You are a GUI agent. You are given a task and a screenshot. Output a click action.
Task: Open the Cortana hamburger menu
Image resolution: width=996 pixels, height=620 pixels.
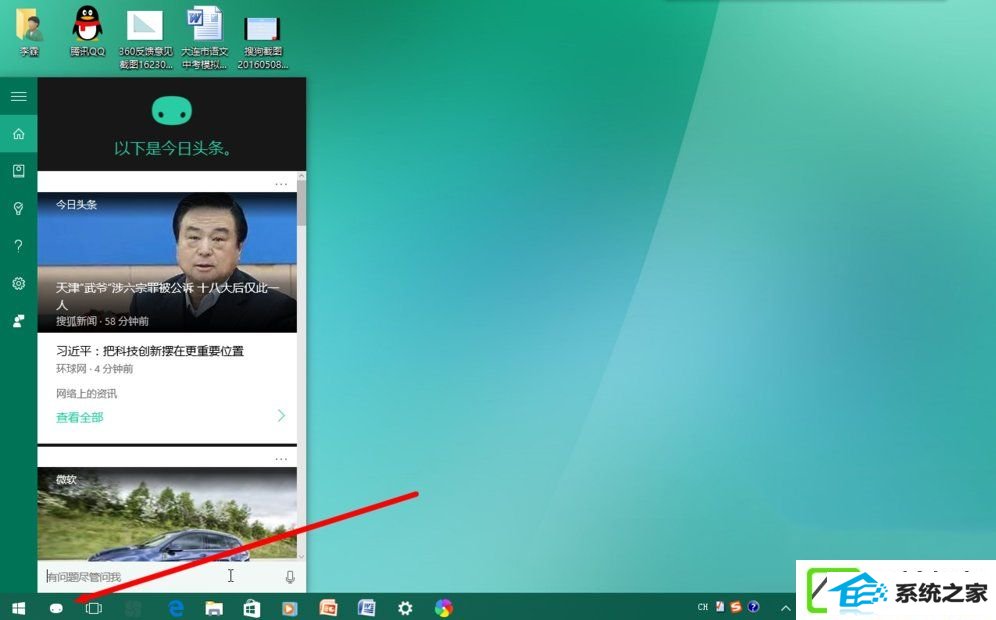(18, 97)
